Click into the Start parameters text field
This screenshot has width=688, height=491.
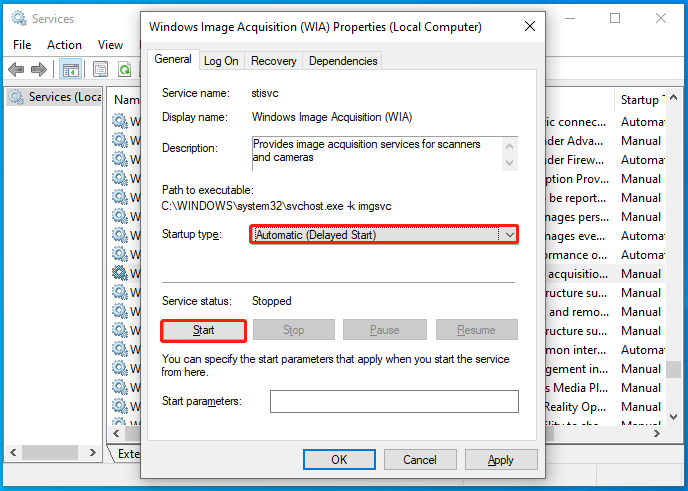(394, 401)
